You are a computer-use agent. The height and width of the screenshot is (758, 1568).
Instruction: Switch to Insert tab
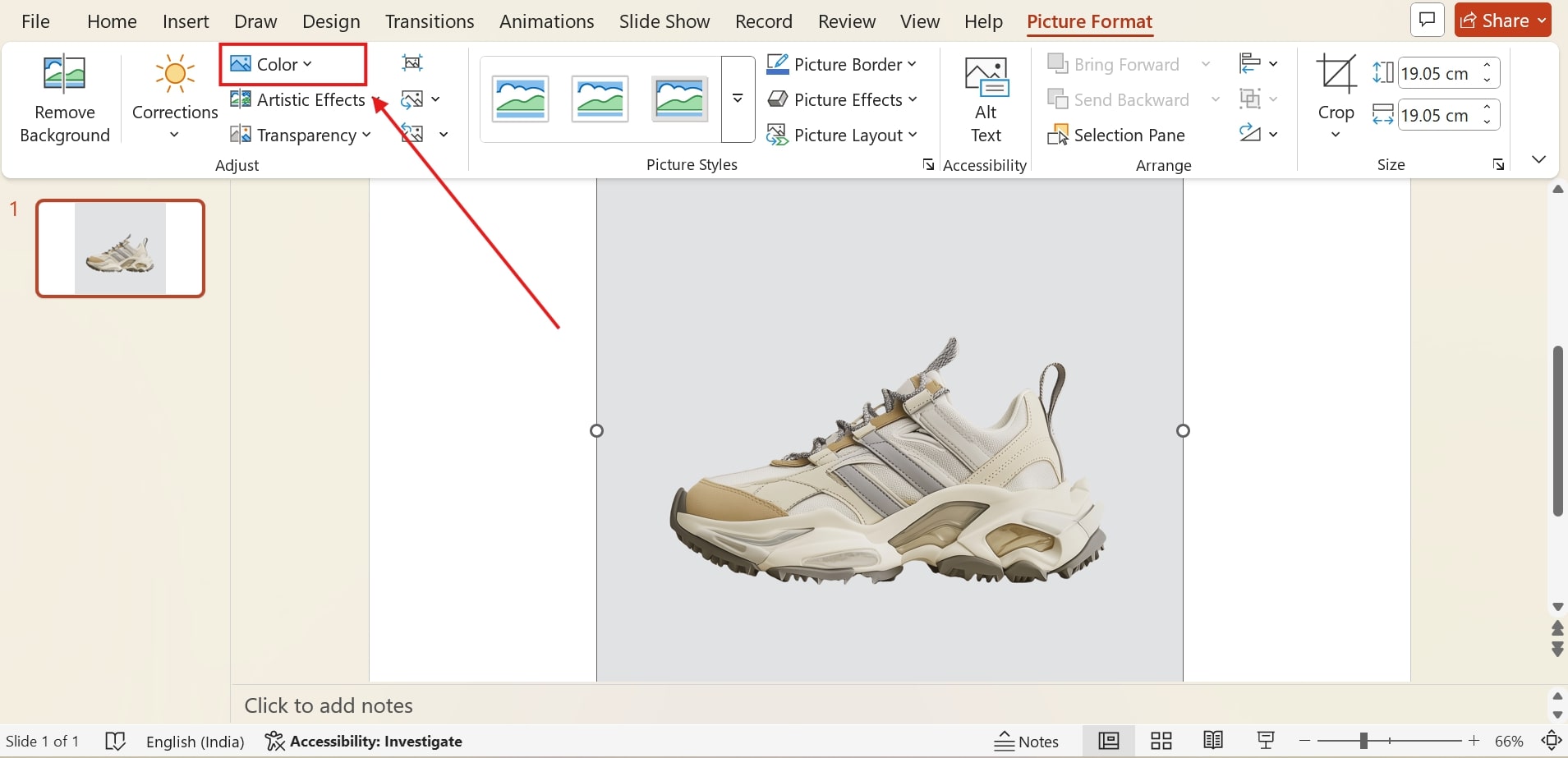coord(186,21)
